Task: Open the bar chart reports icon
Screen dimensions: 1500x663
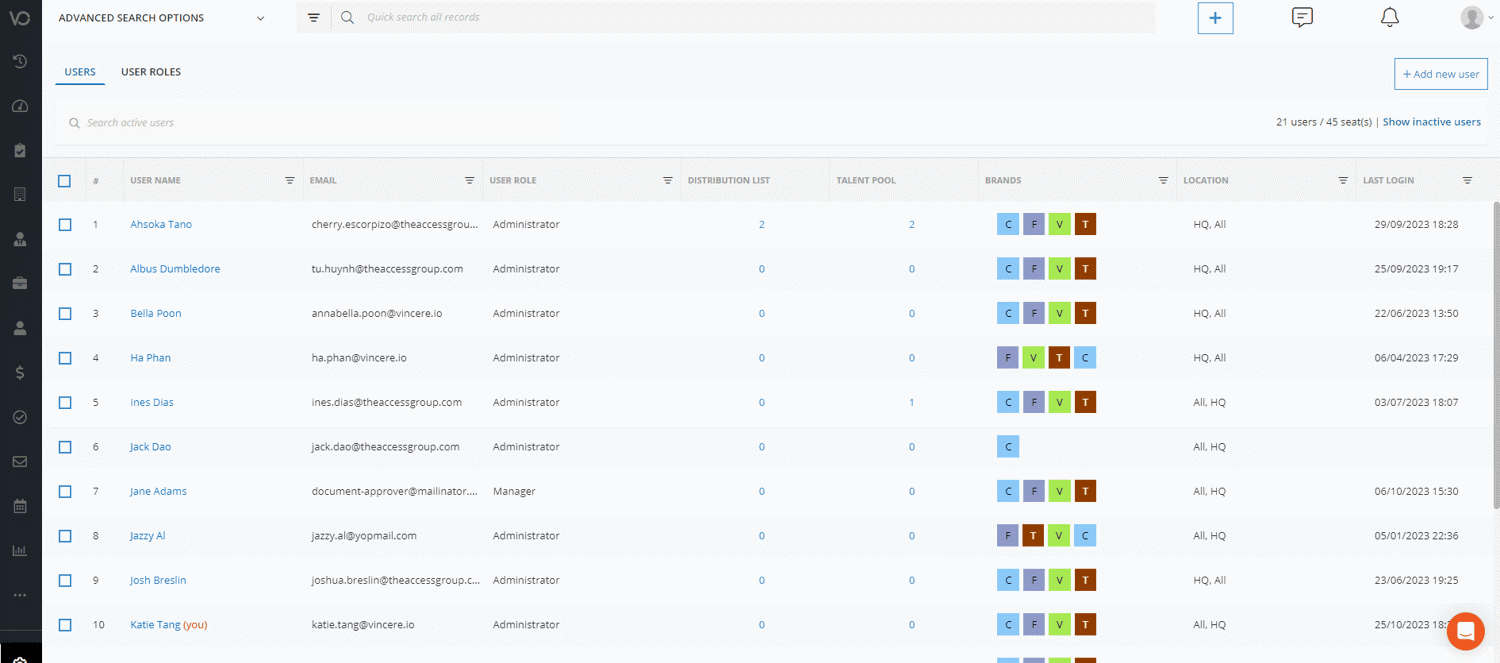Action: [20, 550]
